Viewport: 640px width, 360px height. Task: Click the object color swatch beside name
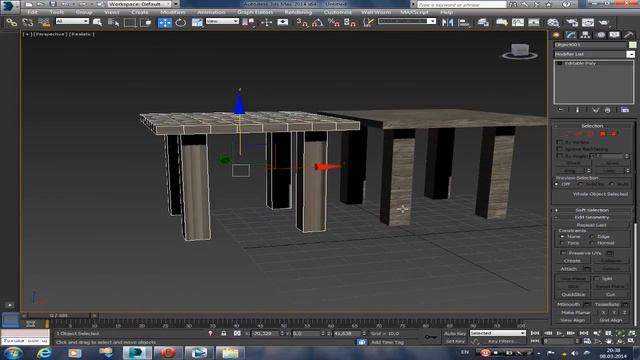coord(632,44)
